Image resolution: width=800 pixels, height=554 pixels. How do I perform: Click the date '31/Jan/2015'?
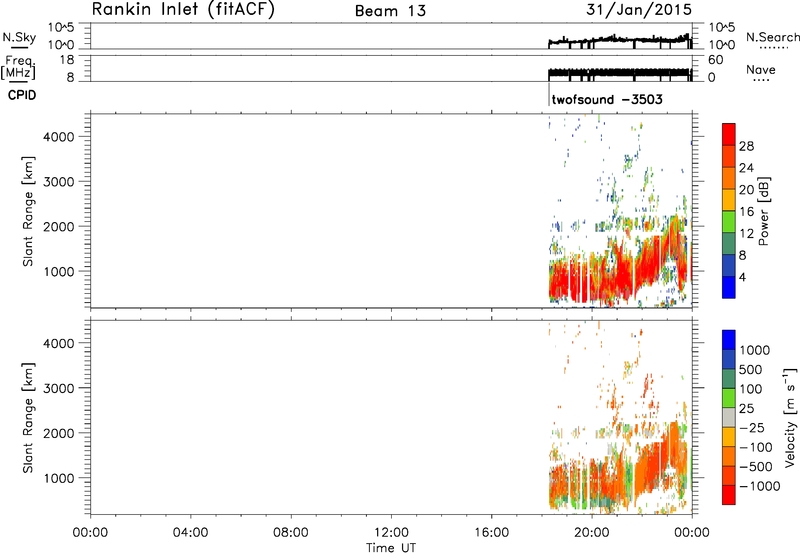tap(639, 9)
